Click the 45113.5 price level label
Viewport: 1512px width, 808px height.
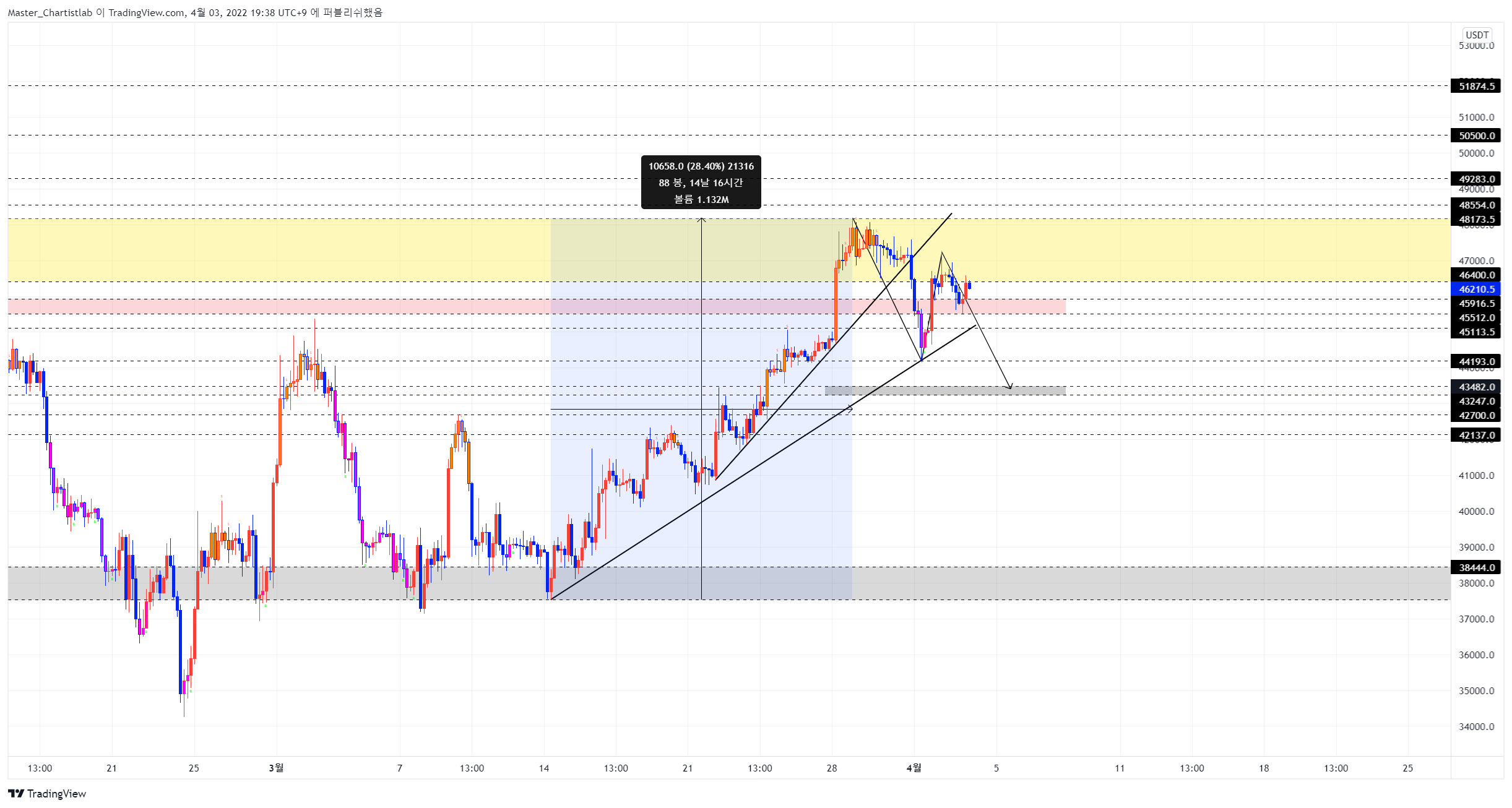[1476, 332]
